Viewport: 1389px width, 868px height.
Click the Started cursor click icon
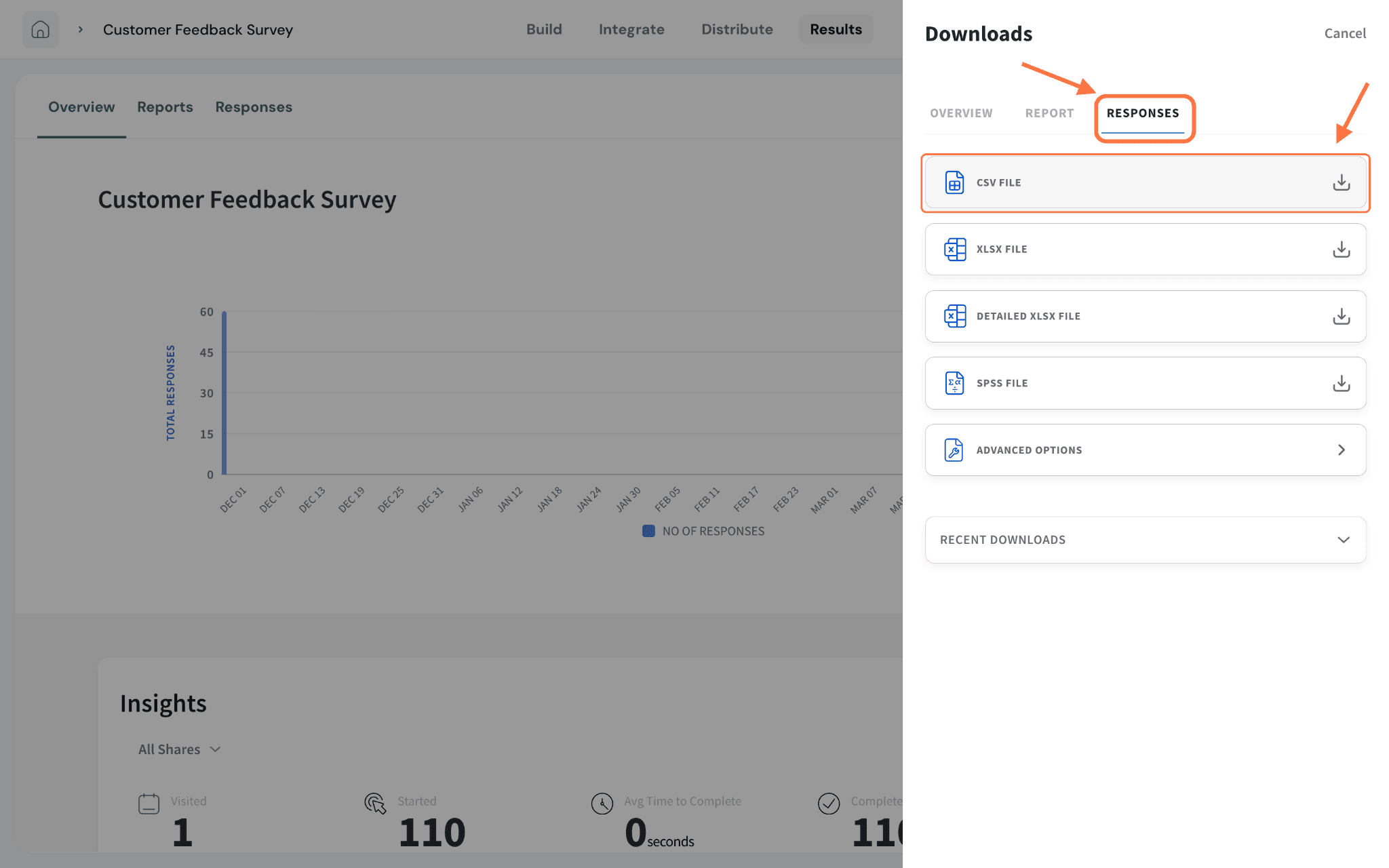tap(375, 804)
